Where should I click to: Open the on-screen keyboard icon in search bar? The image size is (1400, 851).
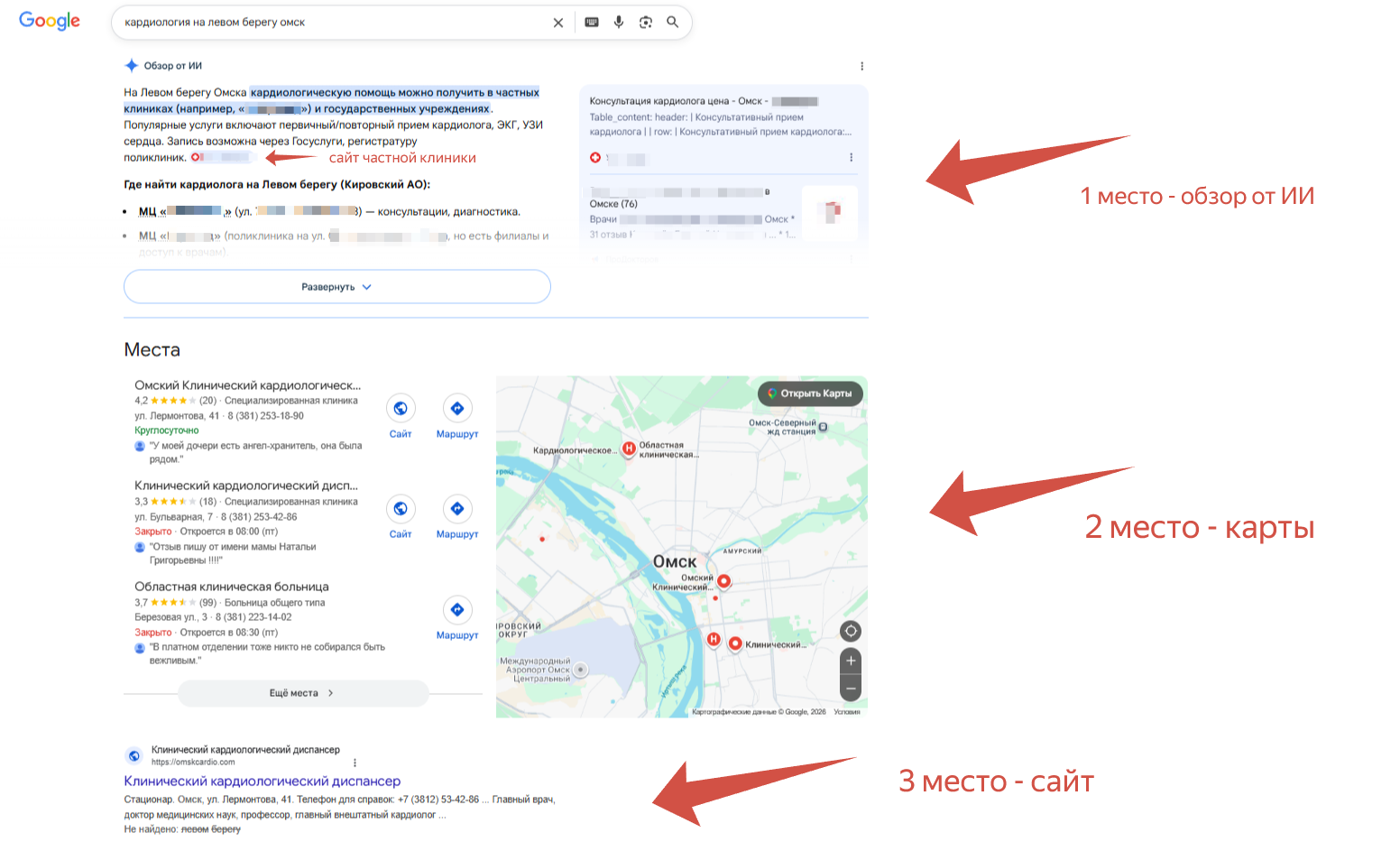point(592,23)
